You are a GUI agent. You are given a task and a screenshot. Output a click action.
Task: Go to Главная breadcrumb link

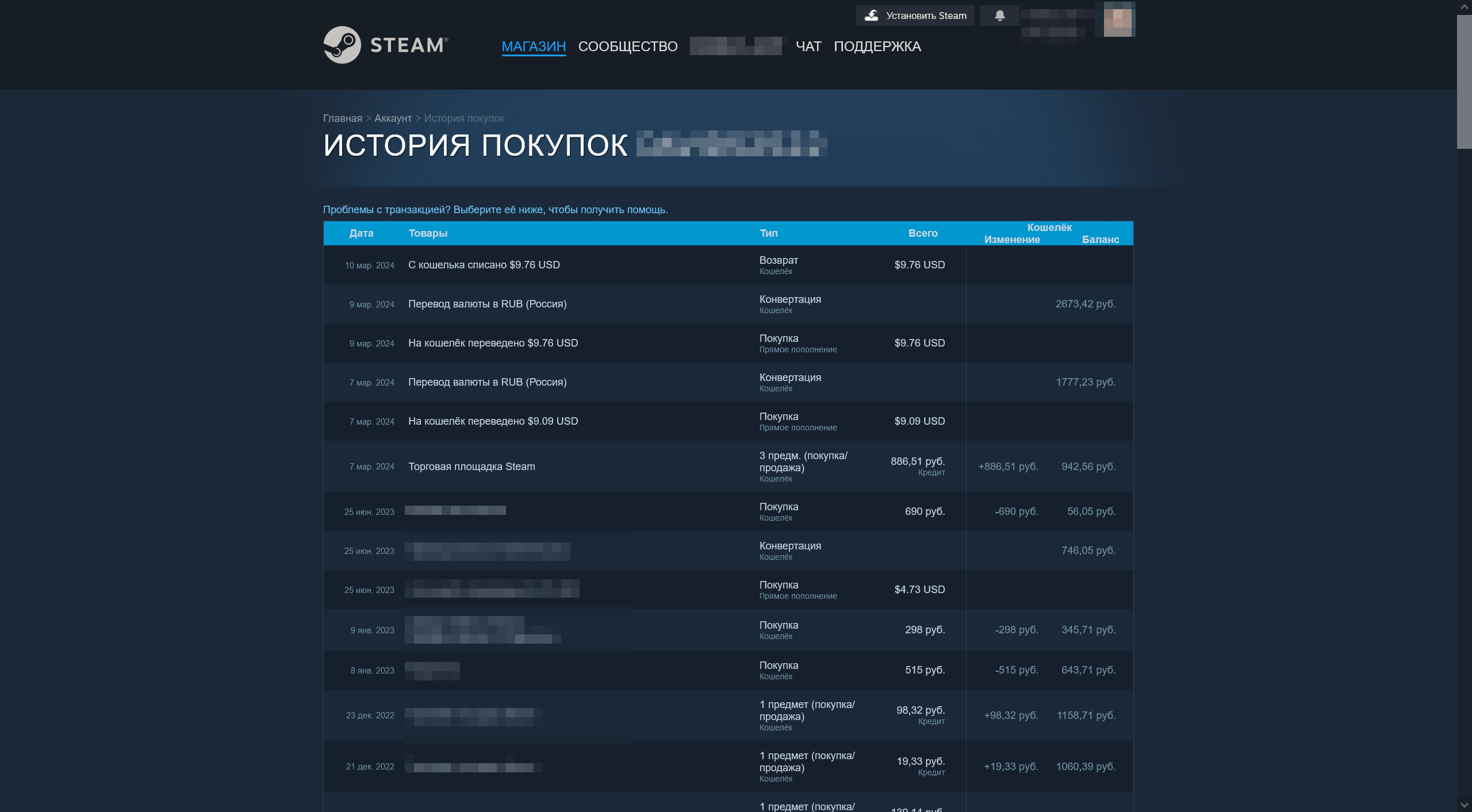(x=343, y=118)
